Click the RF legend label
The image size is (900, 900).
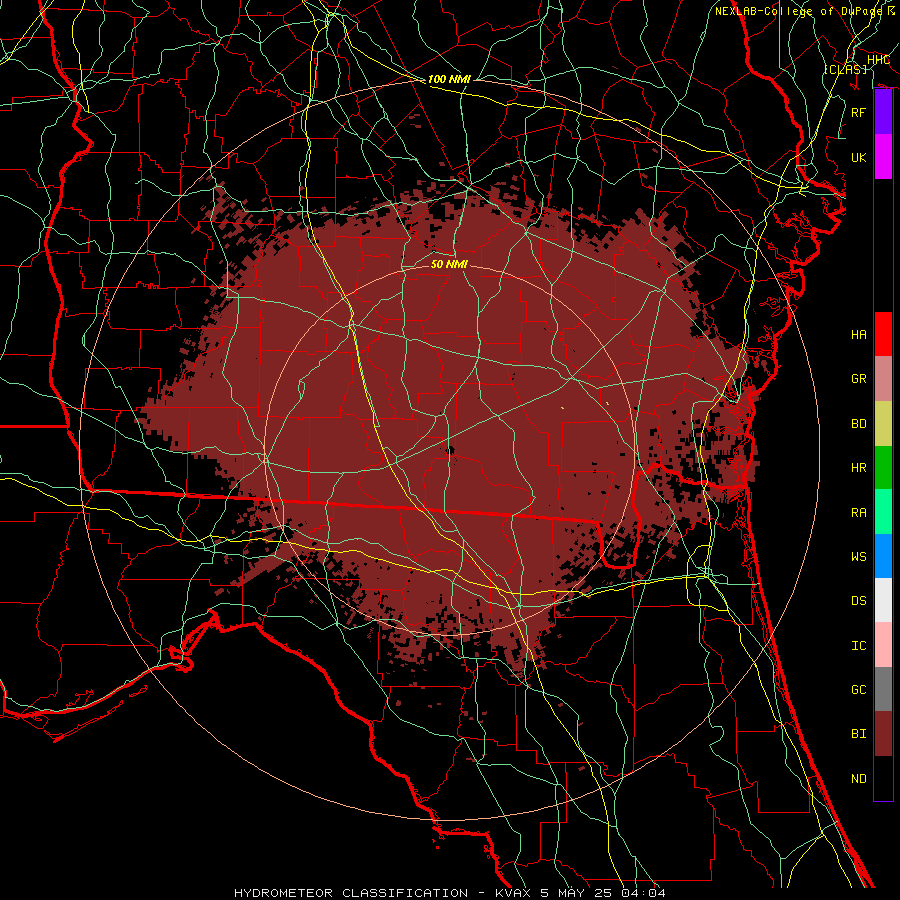click(x=859, y=112)
